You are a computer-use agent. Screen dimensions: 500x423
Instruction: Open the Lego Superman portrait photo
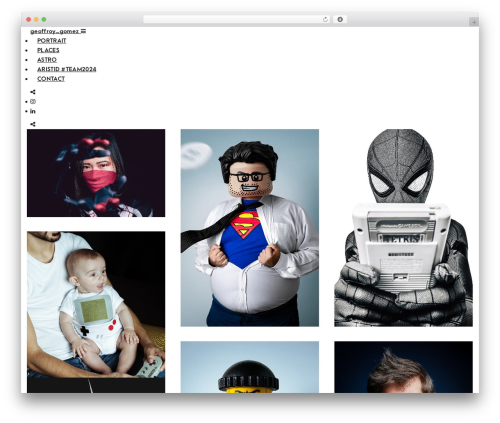tap(250, 228)
